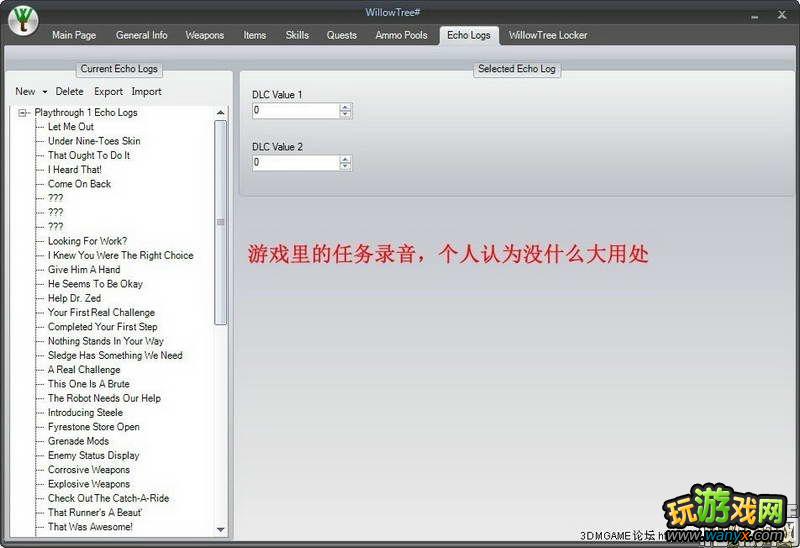
Task: Select That Was Awesome! log
Action: 90,527
